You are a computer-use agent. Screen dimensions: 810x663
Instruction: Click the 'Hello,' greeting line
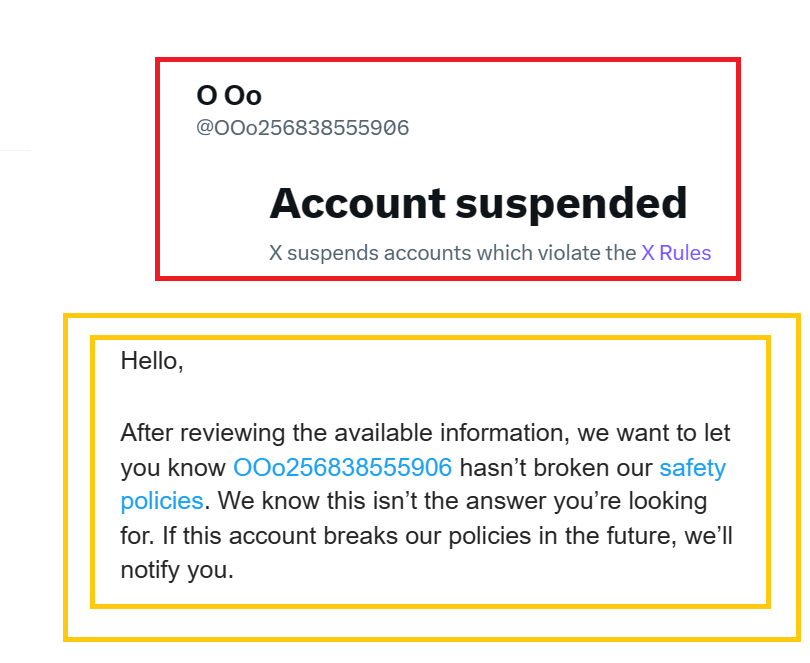point(152,361)
